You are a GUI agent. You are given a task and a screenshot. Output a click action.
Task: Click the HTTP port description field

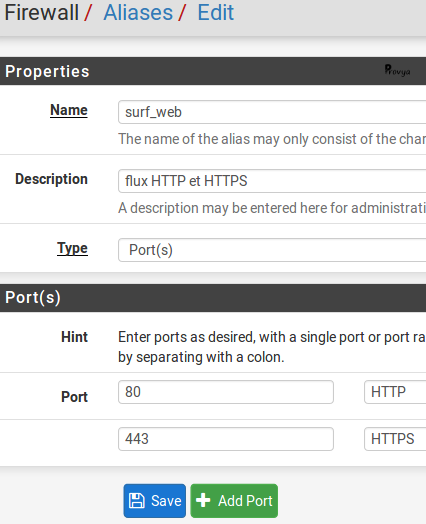[395, 392]
